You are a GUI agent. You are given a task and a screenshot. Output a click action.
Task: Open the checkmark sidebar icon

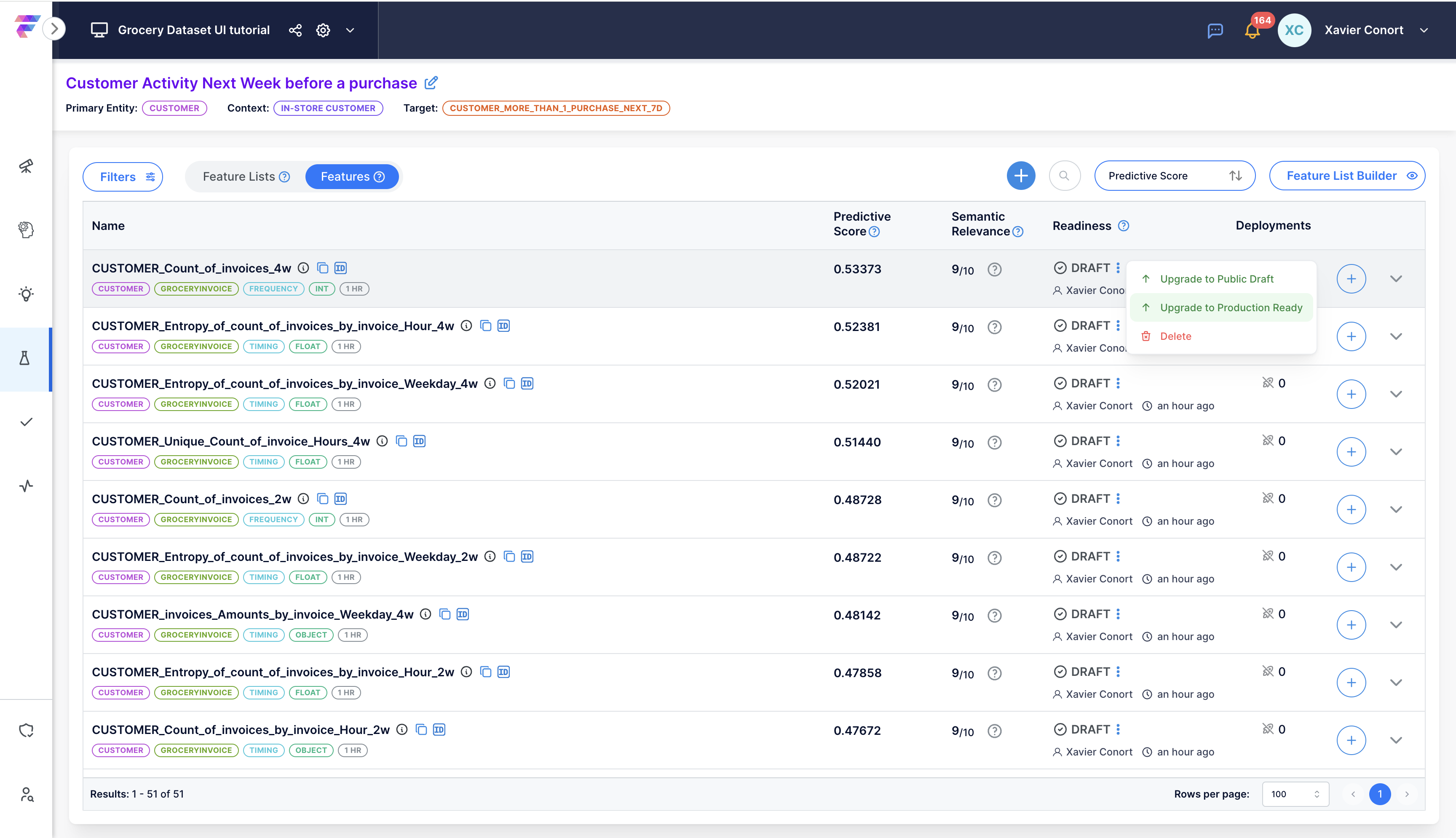point(26,422)
